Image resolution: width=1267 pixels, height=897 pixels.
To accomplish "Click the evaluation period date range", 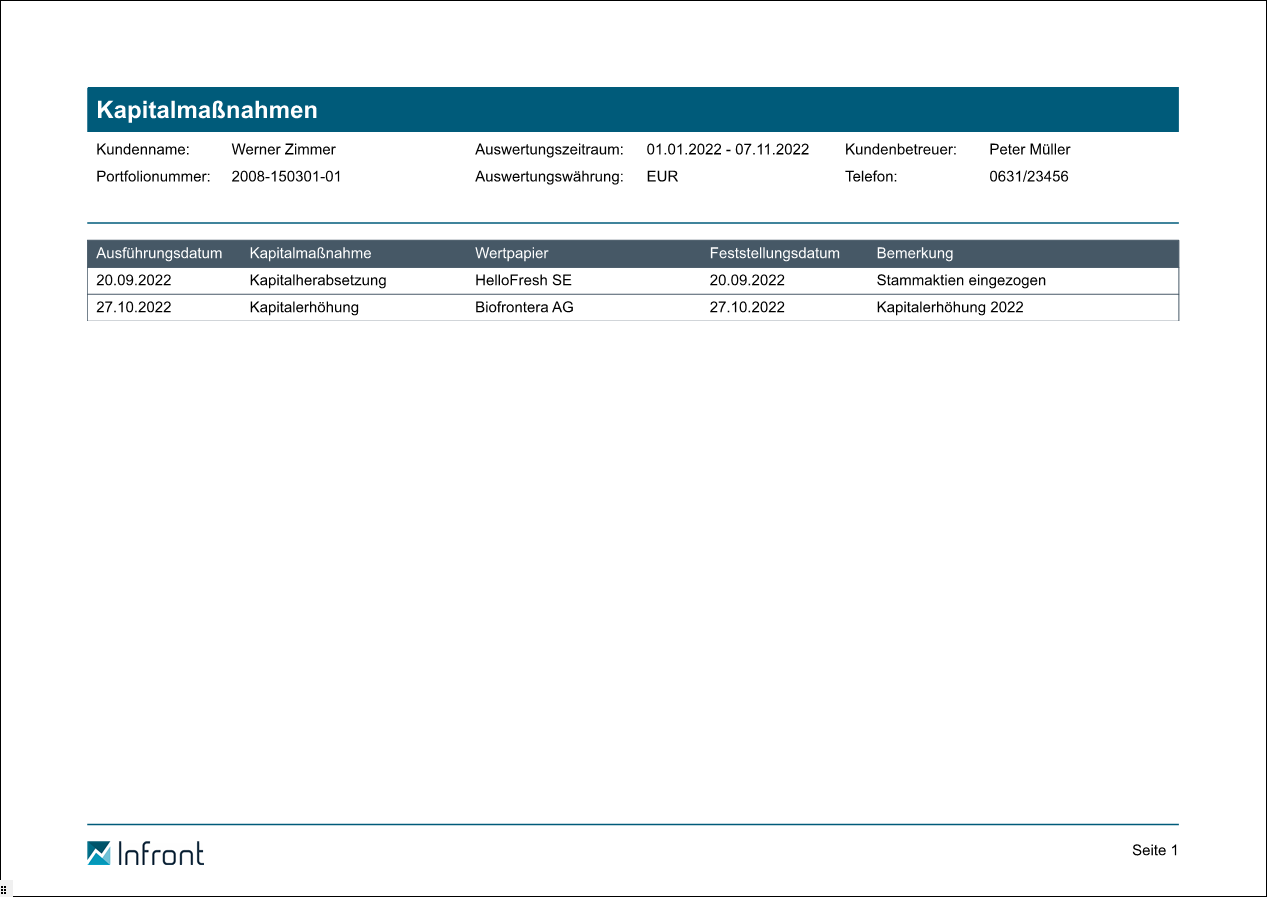I will tap(727, 149).
